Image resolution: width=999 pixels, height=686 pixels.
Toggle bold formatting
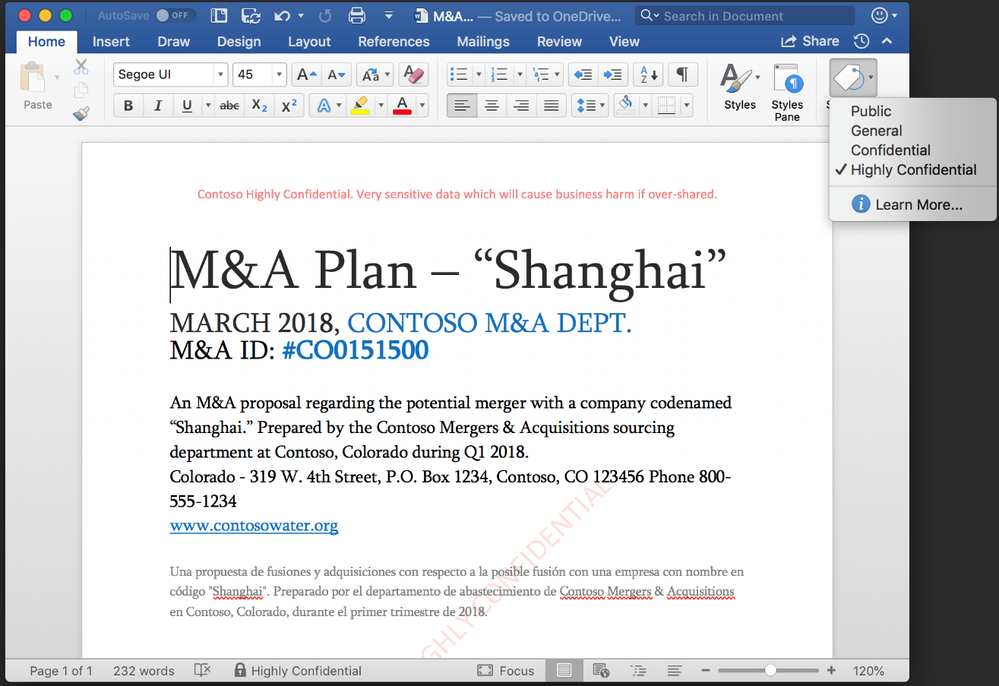[128, 105]
